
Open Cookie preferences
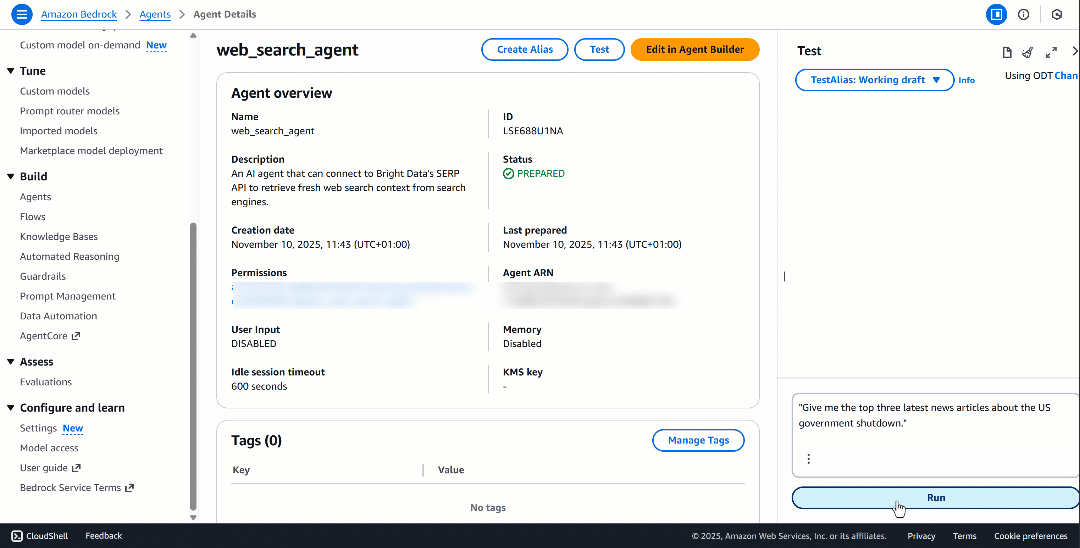1030,536
